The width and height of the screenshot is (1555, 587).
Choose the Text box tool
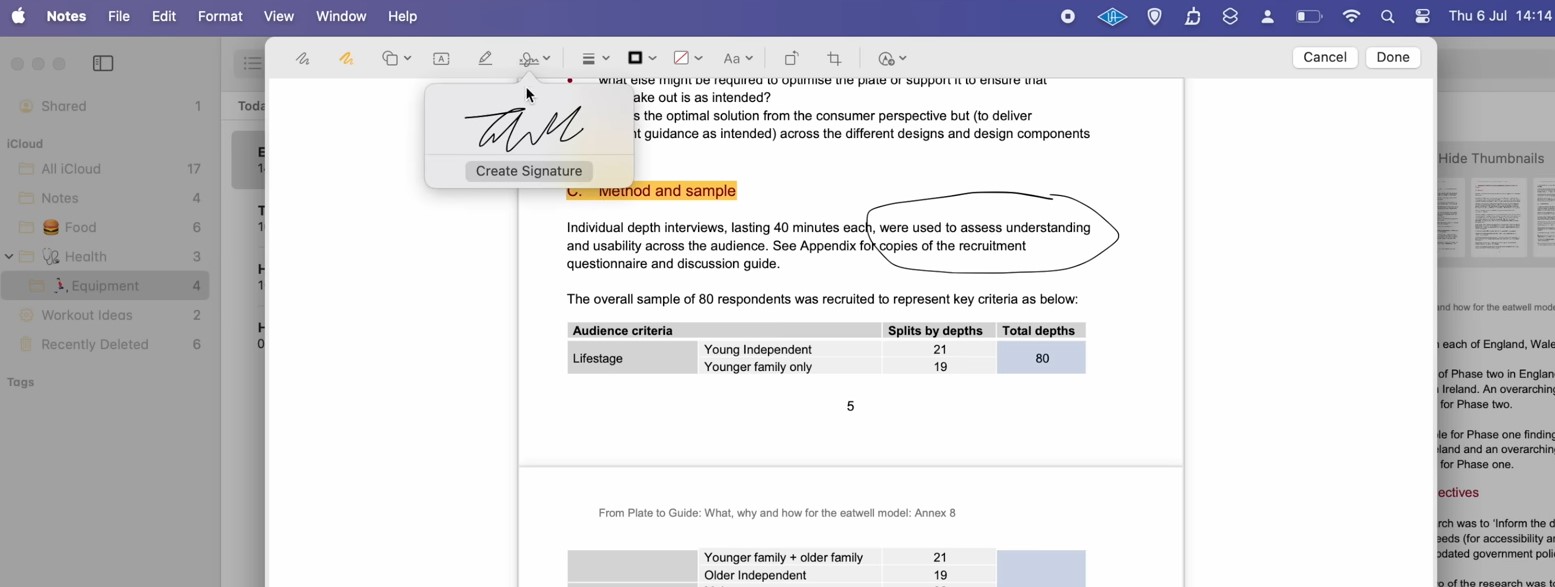point(441,59)
